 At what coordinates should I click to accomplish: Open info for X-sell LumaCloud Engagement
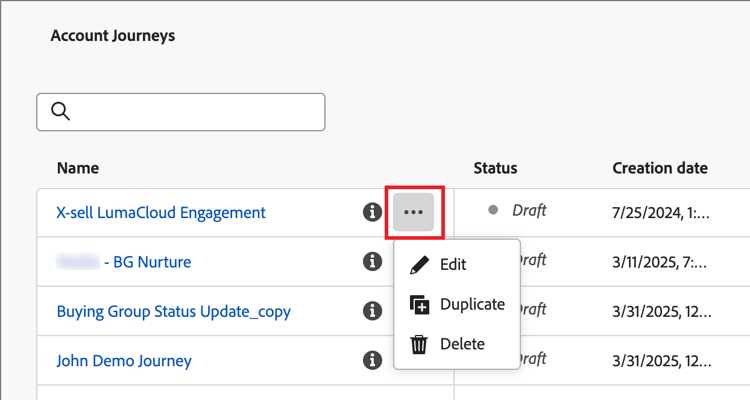[372, 212]
